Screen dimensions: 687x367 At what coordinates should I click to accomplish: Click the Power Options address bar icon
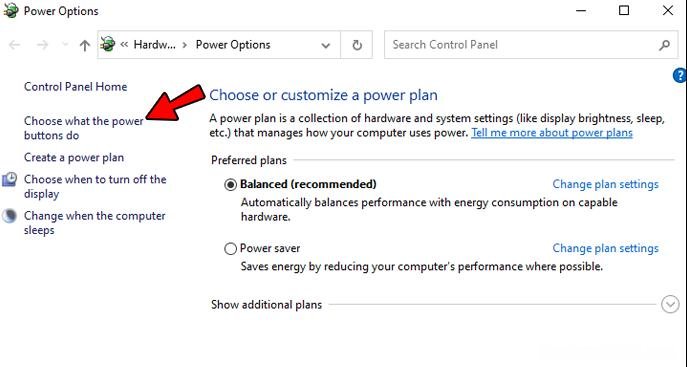coord(108,44)
